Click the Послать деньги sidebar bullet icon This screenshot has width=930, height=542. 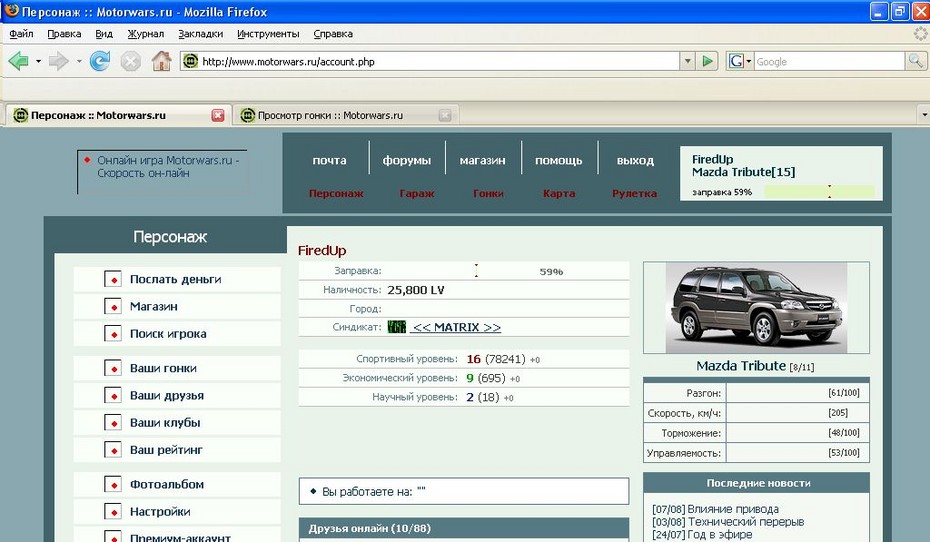pos(113,279)
